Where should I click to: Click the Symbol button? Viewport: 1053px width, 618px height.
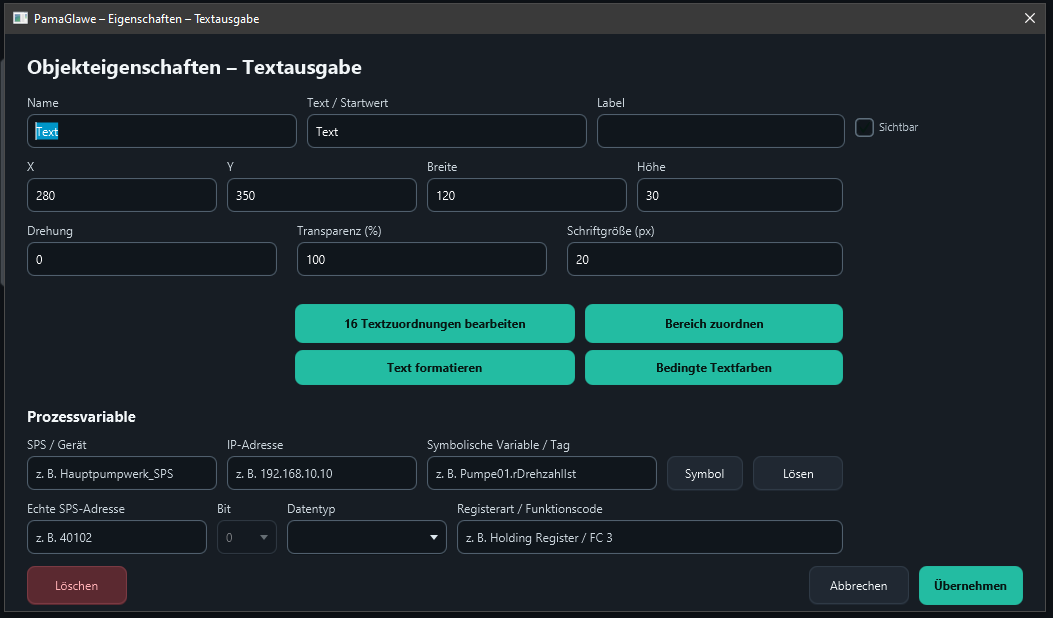click(704, 474)
